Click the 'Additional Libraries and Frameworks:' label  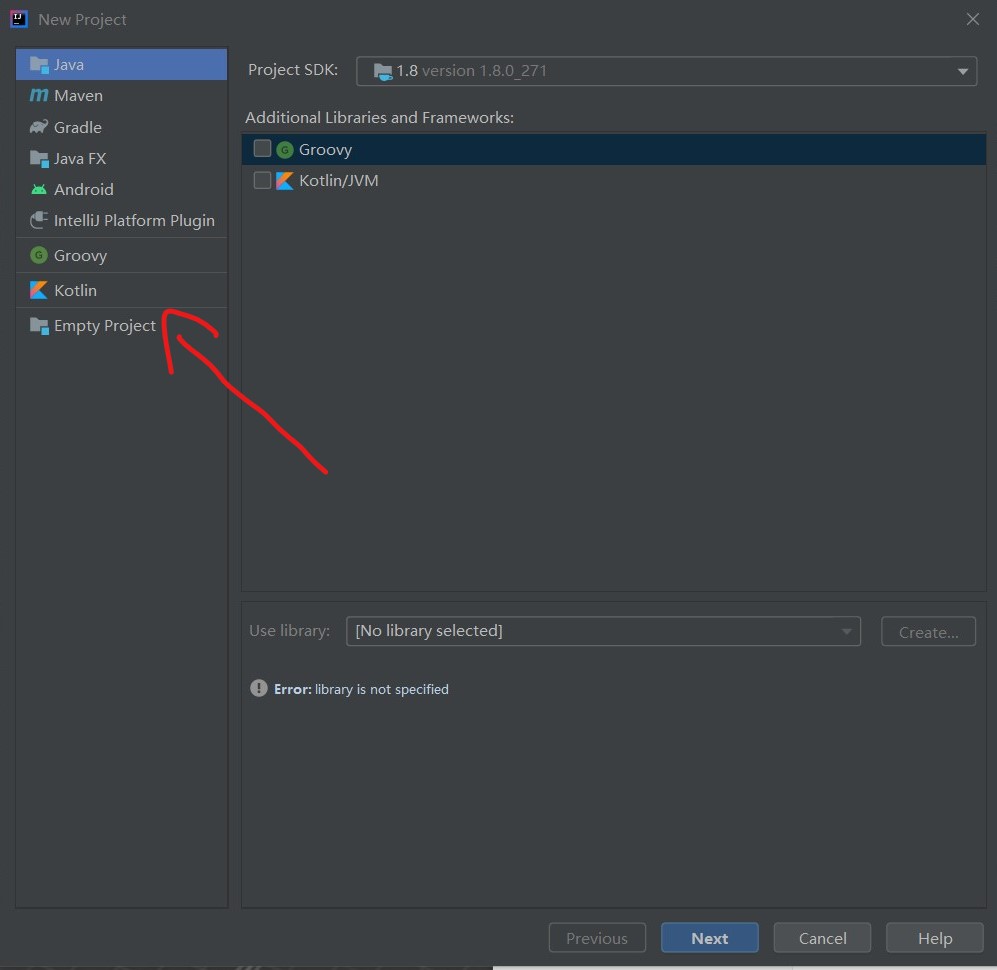point(380,118)
